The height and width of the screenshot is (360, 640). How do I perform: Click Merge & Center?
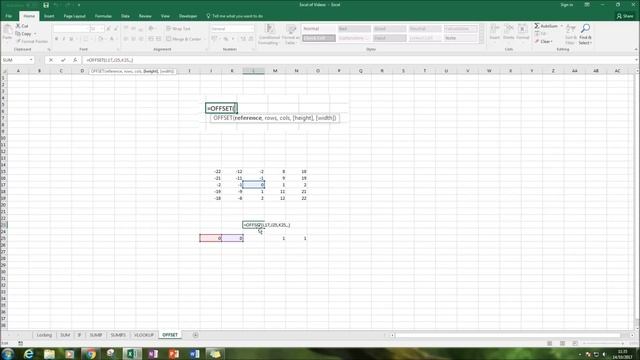coord(184,39)
